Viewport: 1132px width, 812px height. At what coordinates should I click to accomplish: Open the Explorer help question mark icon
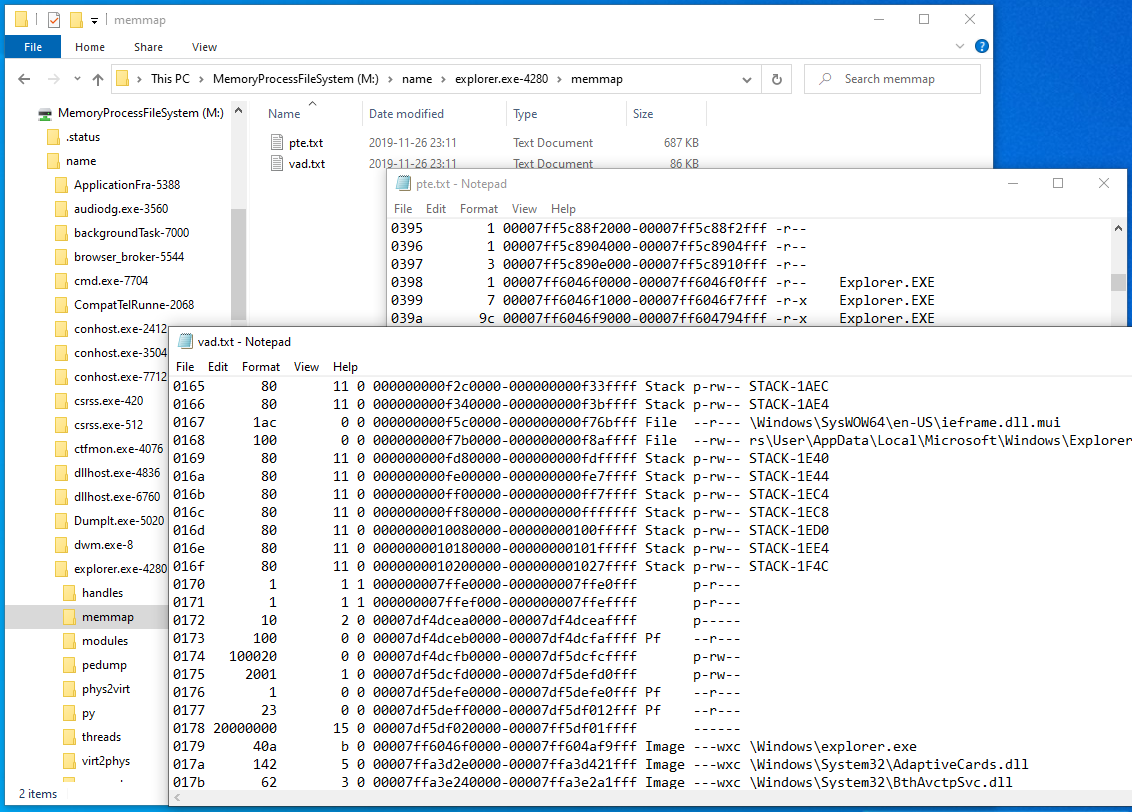pos(981,46)
